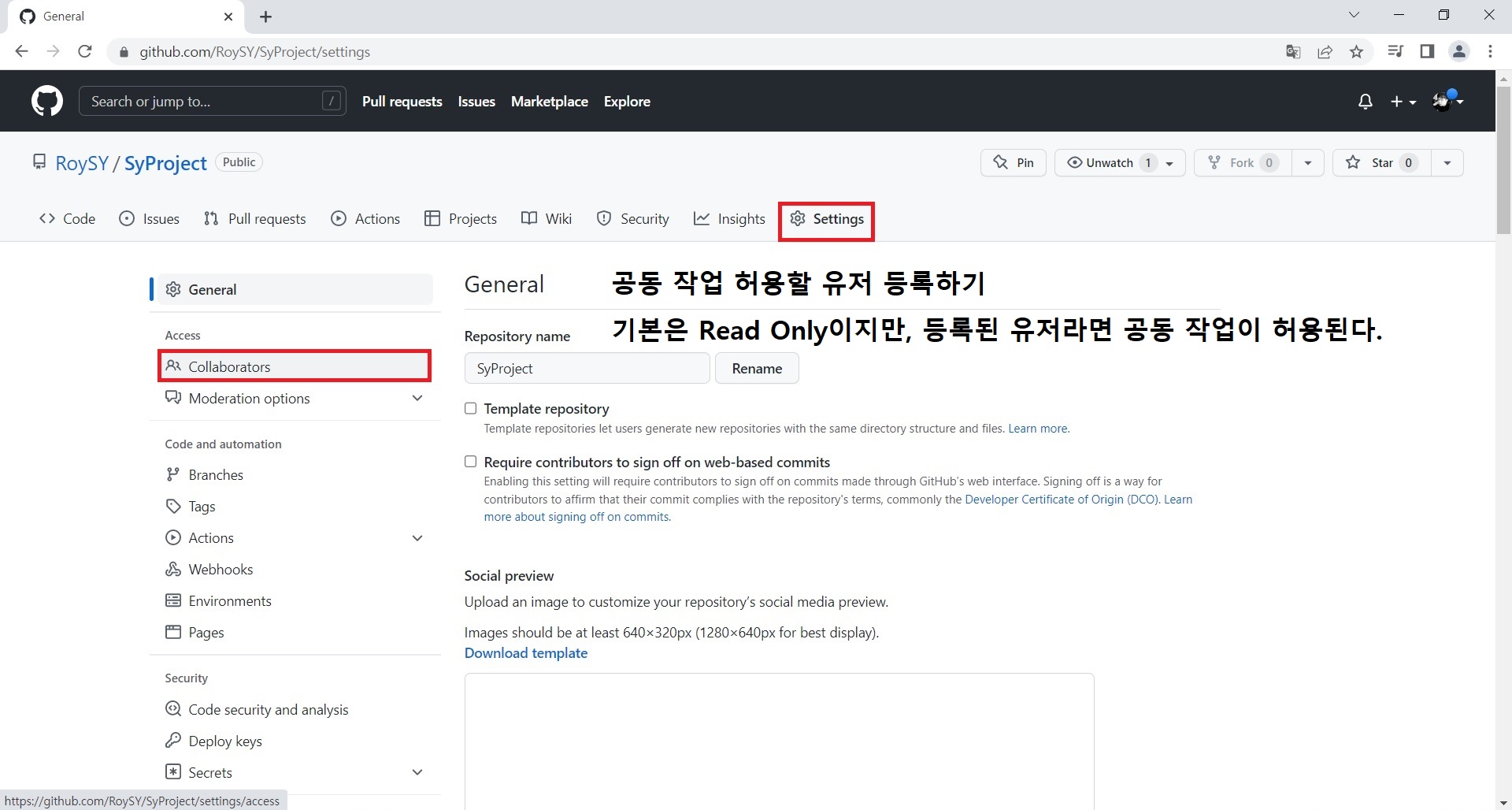The height and width of the screenshot is (810, 1512).
Task: Open Deploy keys settings
Action: coord(295,741)
